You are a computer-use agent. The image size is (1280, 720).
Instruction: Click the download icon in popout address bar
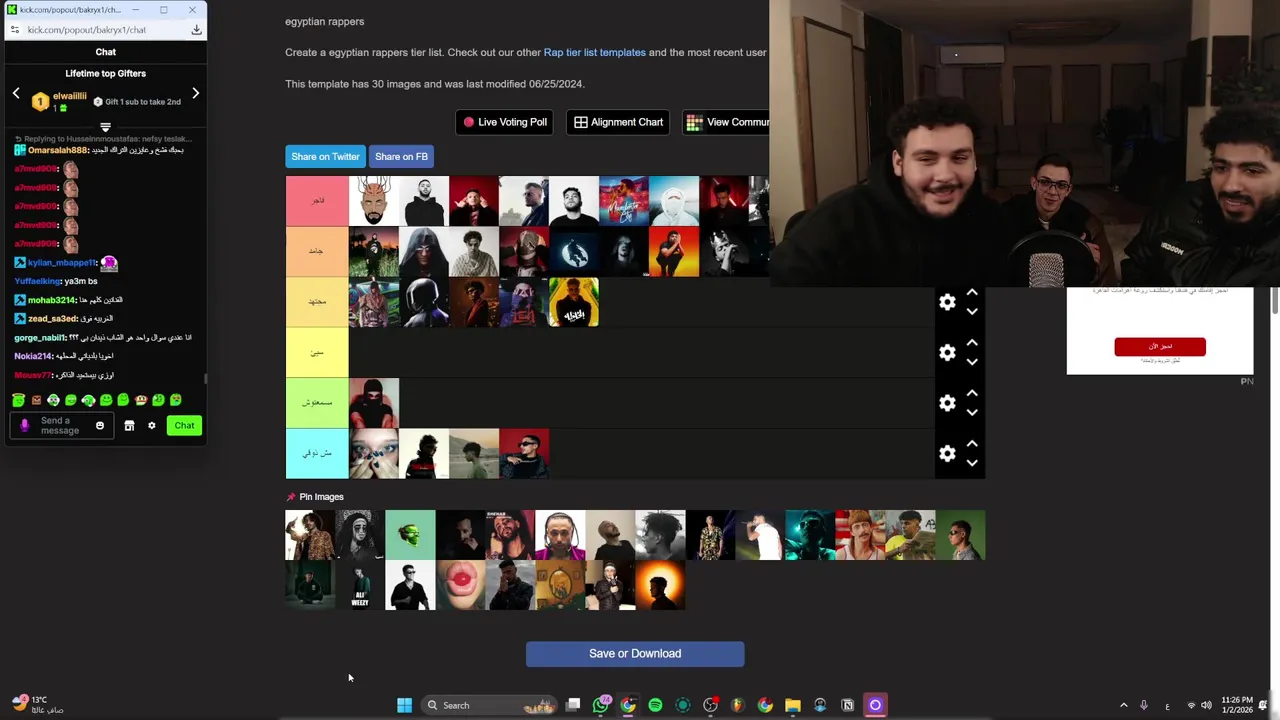(196, 30)
